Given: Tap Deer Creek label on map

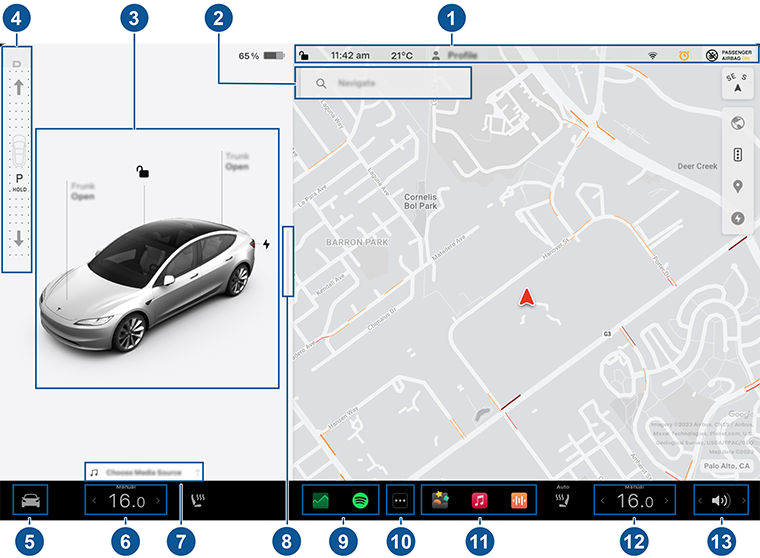Looking at the screenshot, I should [697, 166].
